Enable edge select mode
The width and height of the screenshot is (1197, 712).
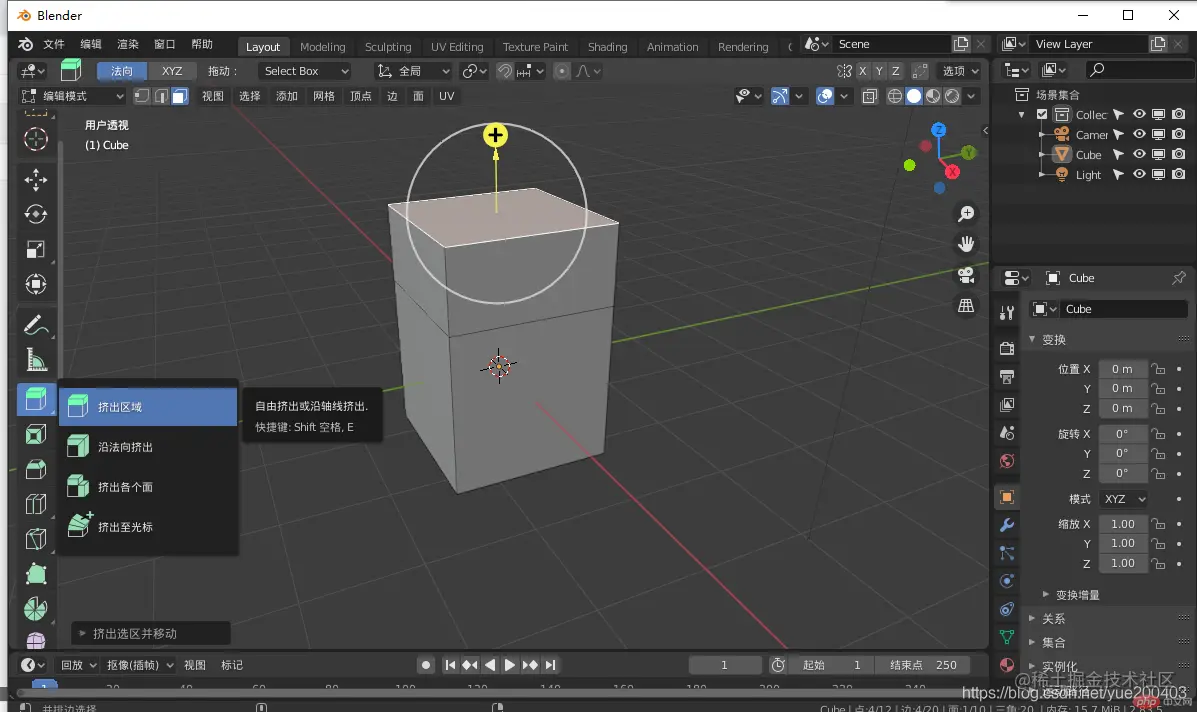(161, 96)
